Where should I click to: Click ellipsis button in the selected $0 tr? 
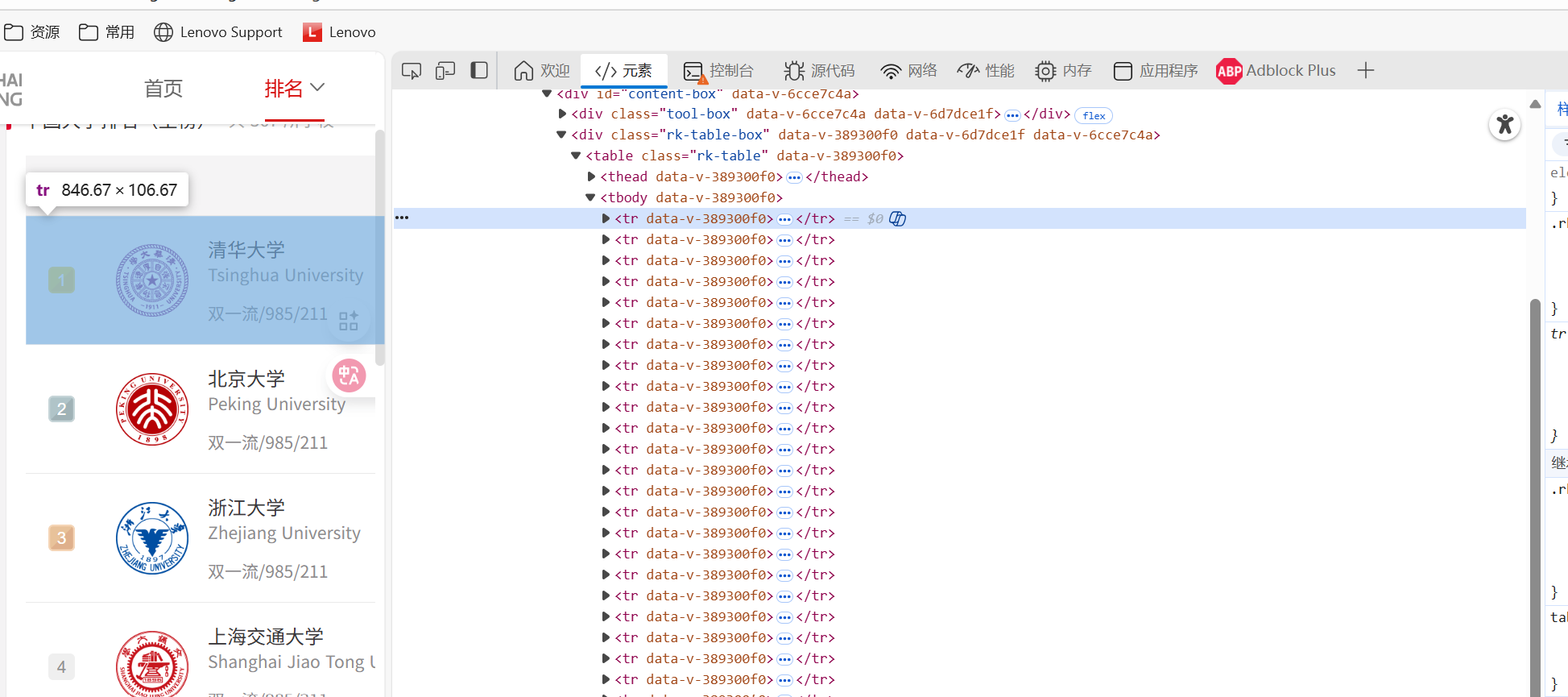[785, 219]
